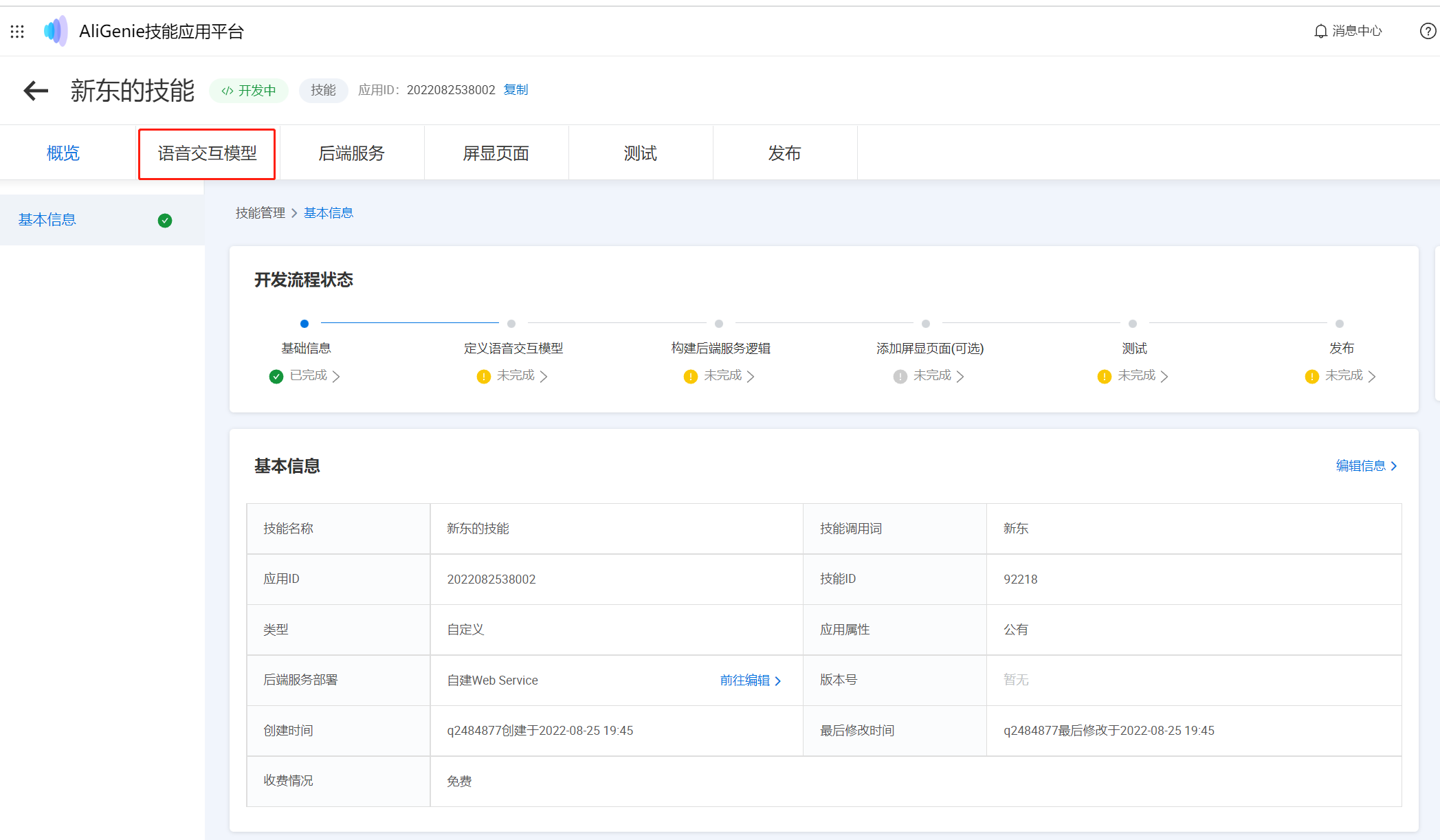Click warning icon under 构建后端服务逻辑
The height and width of the screenshot is (840, 1440).
(691, 376)
